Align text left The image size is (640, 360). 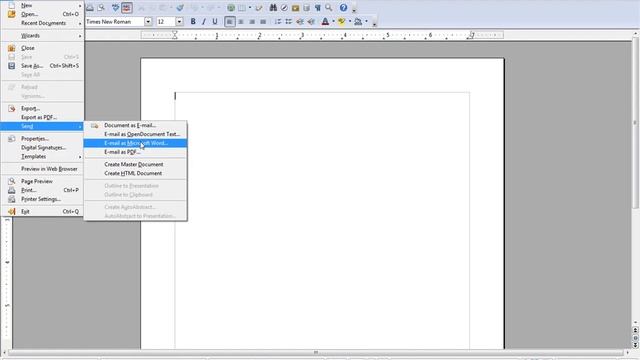tap(230, 22)
